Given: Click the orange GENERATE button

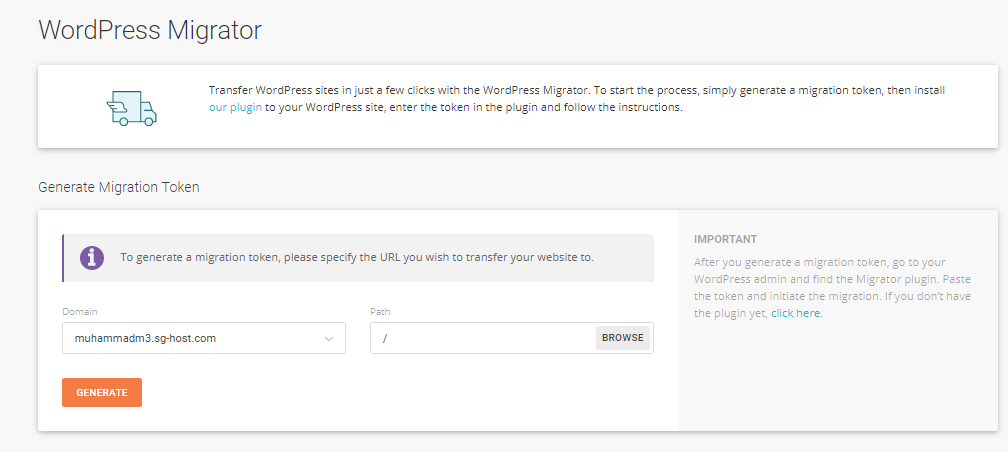Looking at the screenshot, I should tap(102, 392).
